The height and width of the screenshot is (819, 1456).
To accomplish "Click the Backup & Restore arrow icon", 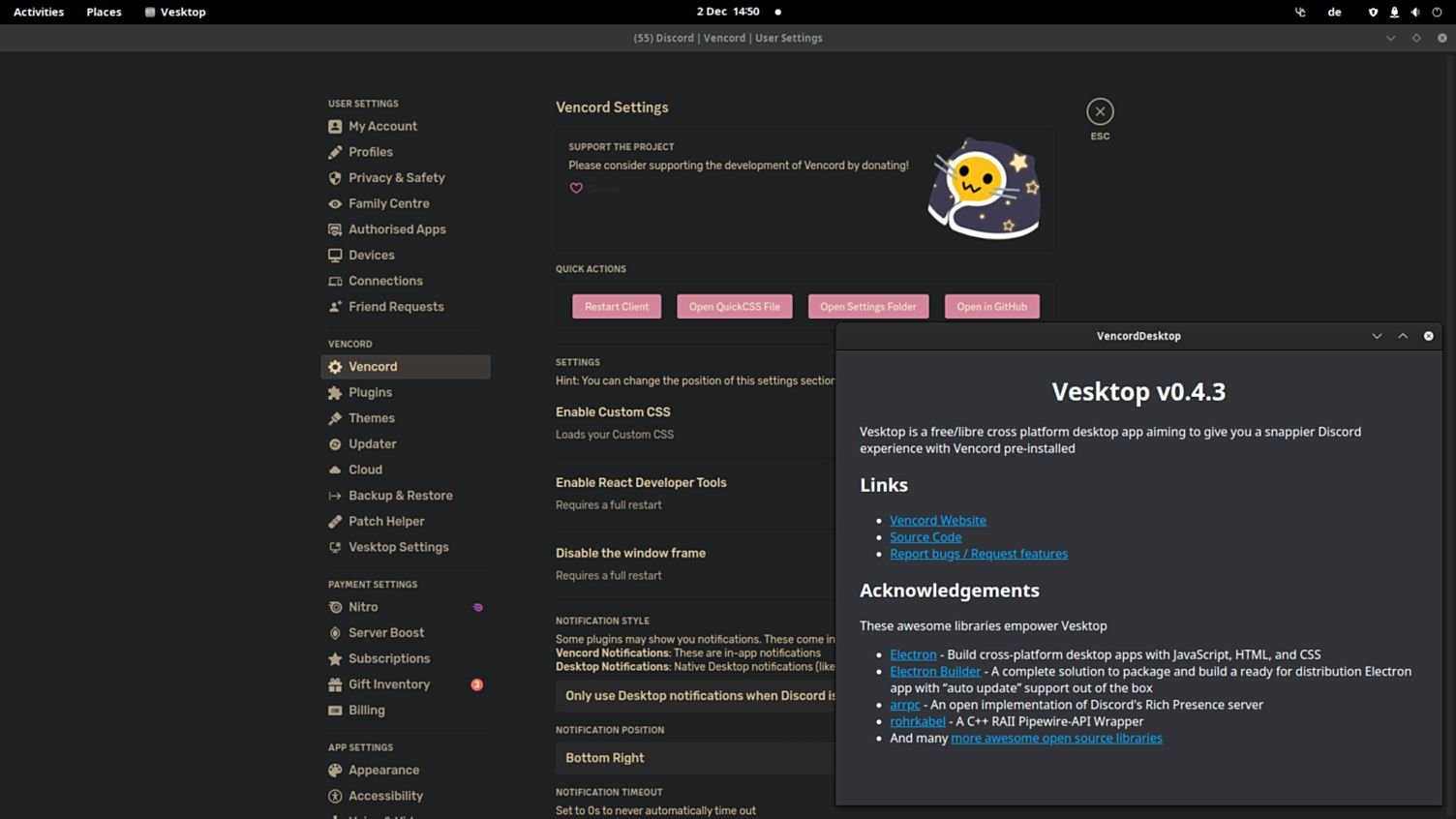I will tap(335, 495).
